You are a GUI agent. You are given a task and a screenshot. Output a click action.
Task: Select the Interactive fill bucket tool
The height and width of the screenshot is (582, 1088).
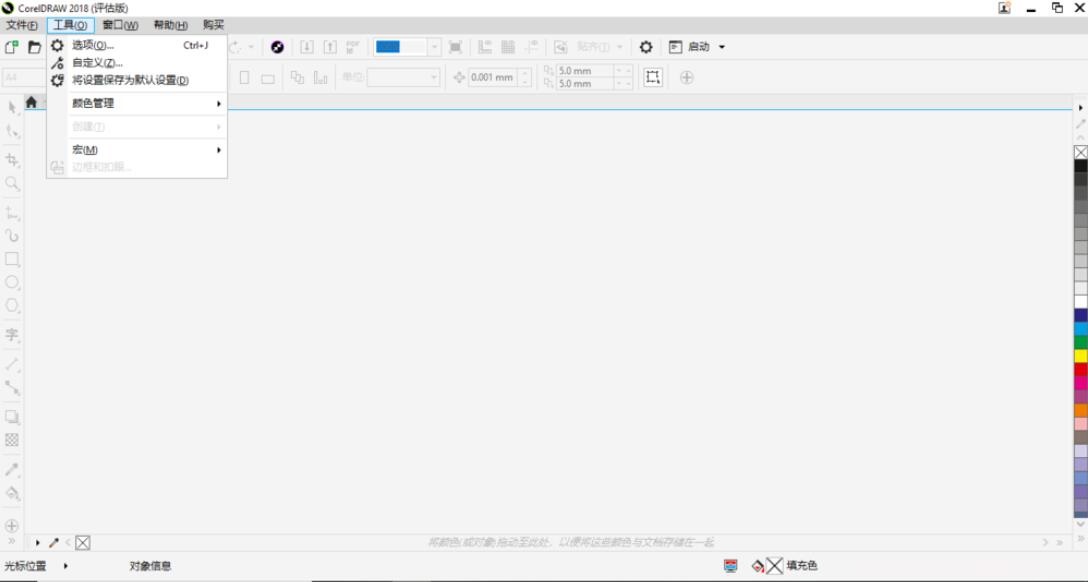pos(12,493)
